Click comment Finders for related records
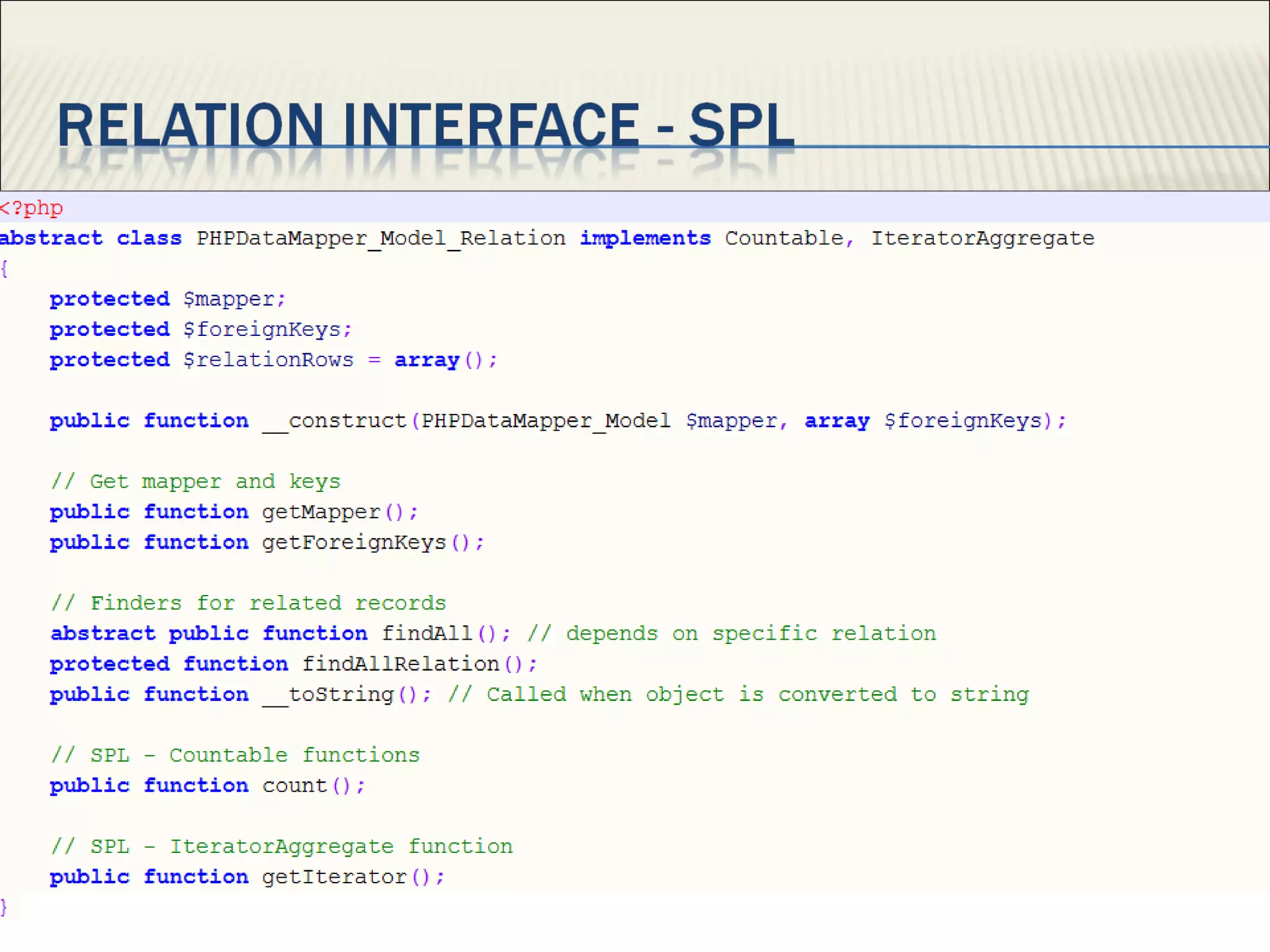The width and height of the screenshot is (1270, 952). (x=248, y=603)
